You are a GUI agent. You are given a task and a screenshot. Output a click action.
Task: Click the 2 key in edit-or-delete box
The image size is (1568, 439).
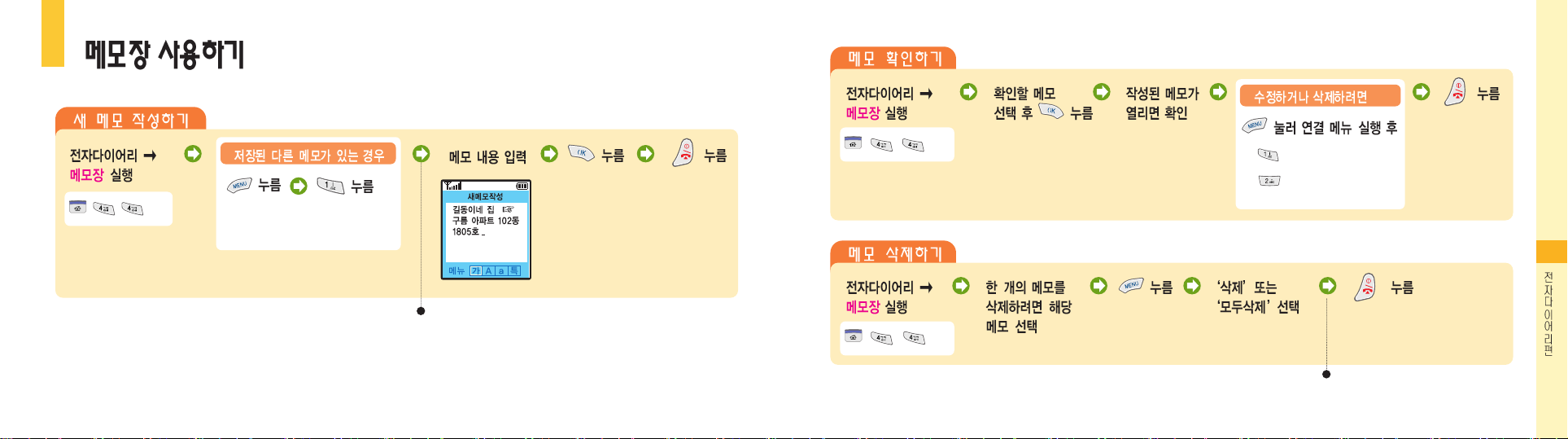coord(1269,180)
